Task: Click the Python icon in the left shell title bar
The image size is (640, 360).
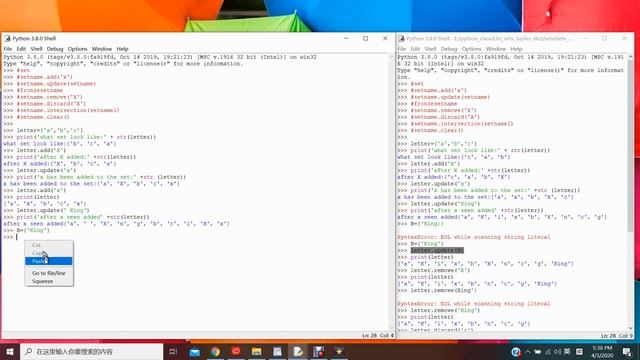Action: coord(7,38)
